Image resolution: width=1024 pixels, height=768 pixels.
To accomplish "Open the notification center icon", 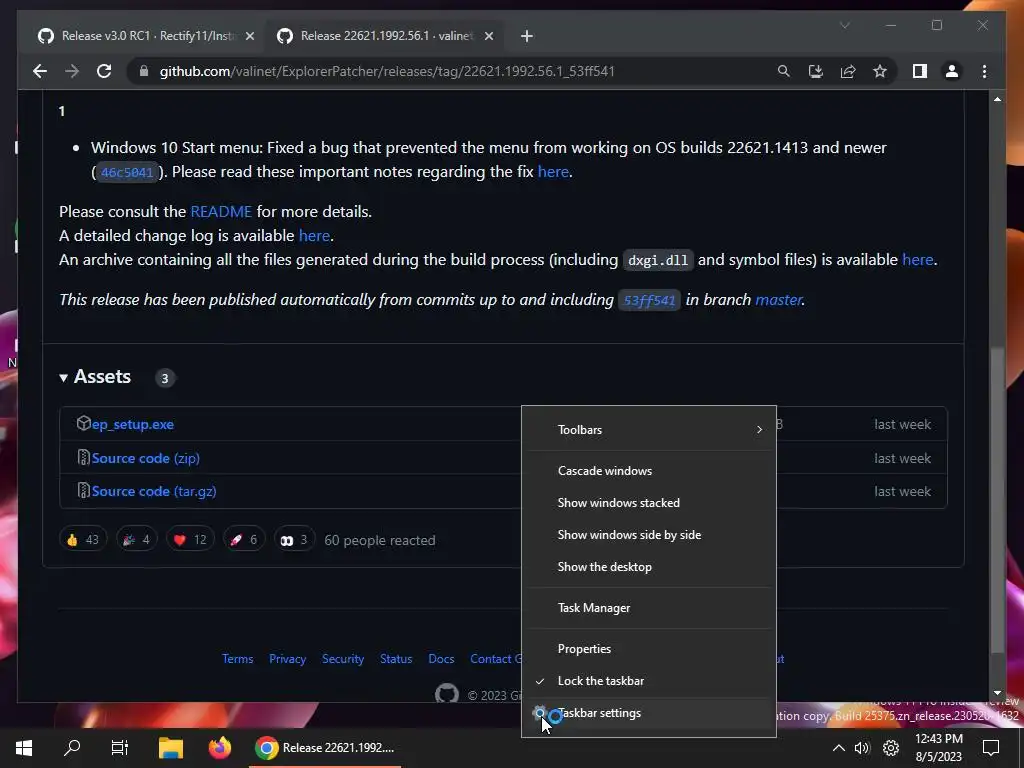I will (991, 748).
